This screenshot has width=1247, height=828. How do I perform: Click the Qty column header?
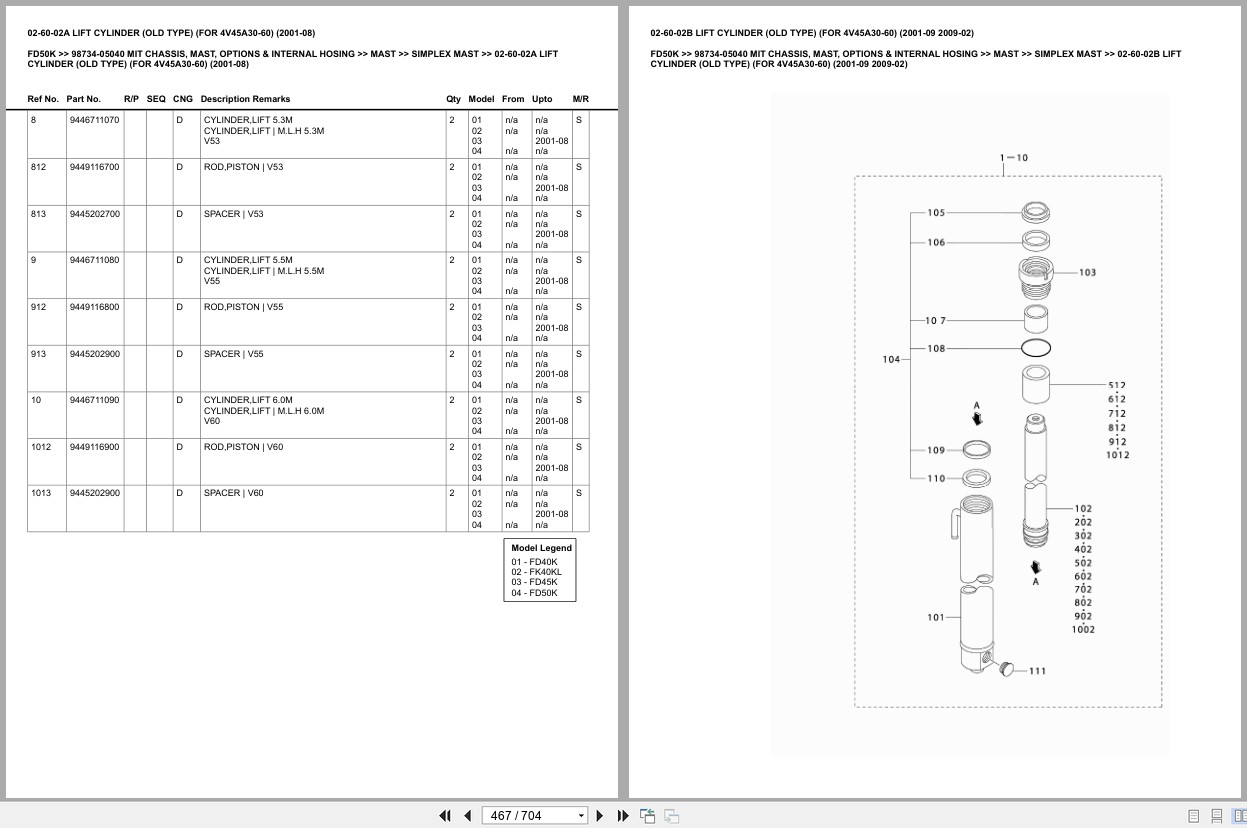[453, 99]
